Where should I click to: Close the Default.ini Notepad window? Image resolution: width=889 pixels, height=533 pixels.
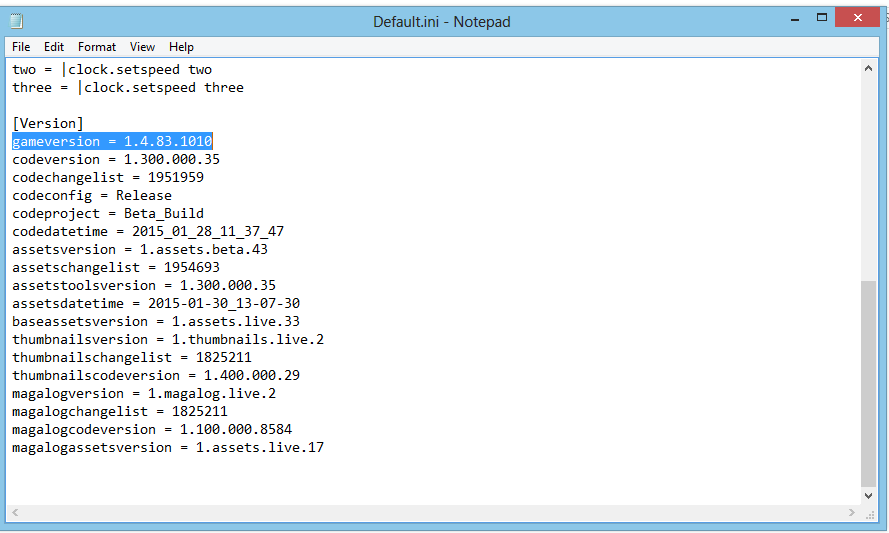[858, 18]
